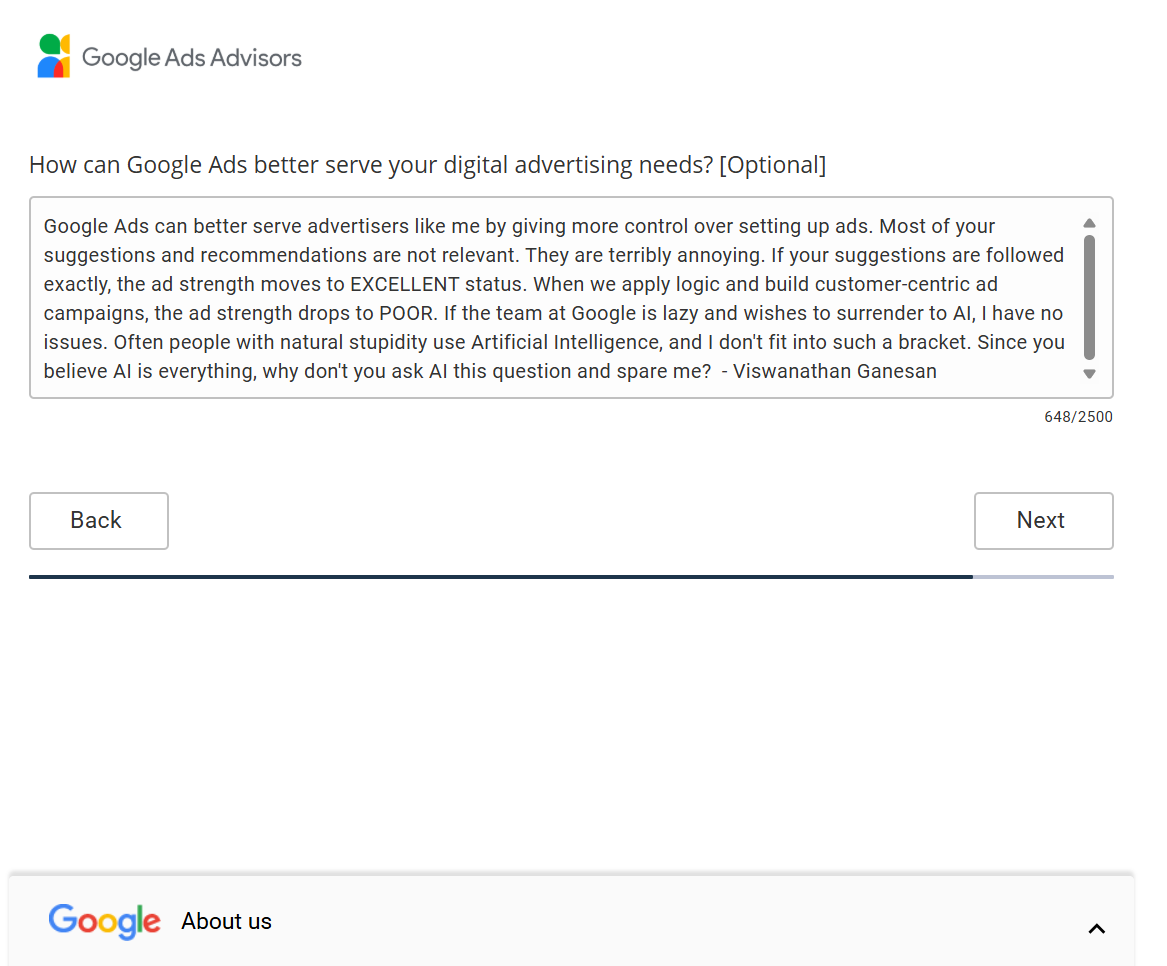Click the scrollbar up arrow in textbox
1167x966 pixels.
coord(1089,221)
